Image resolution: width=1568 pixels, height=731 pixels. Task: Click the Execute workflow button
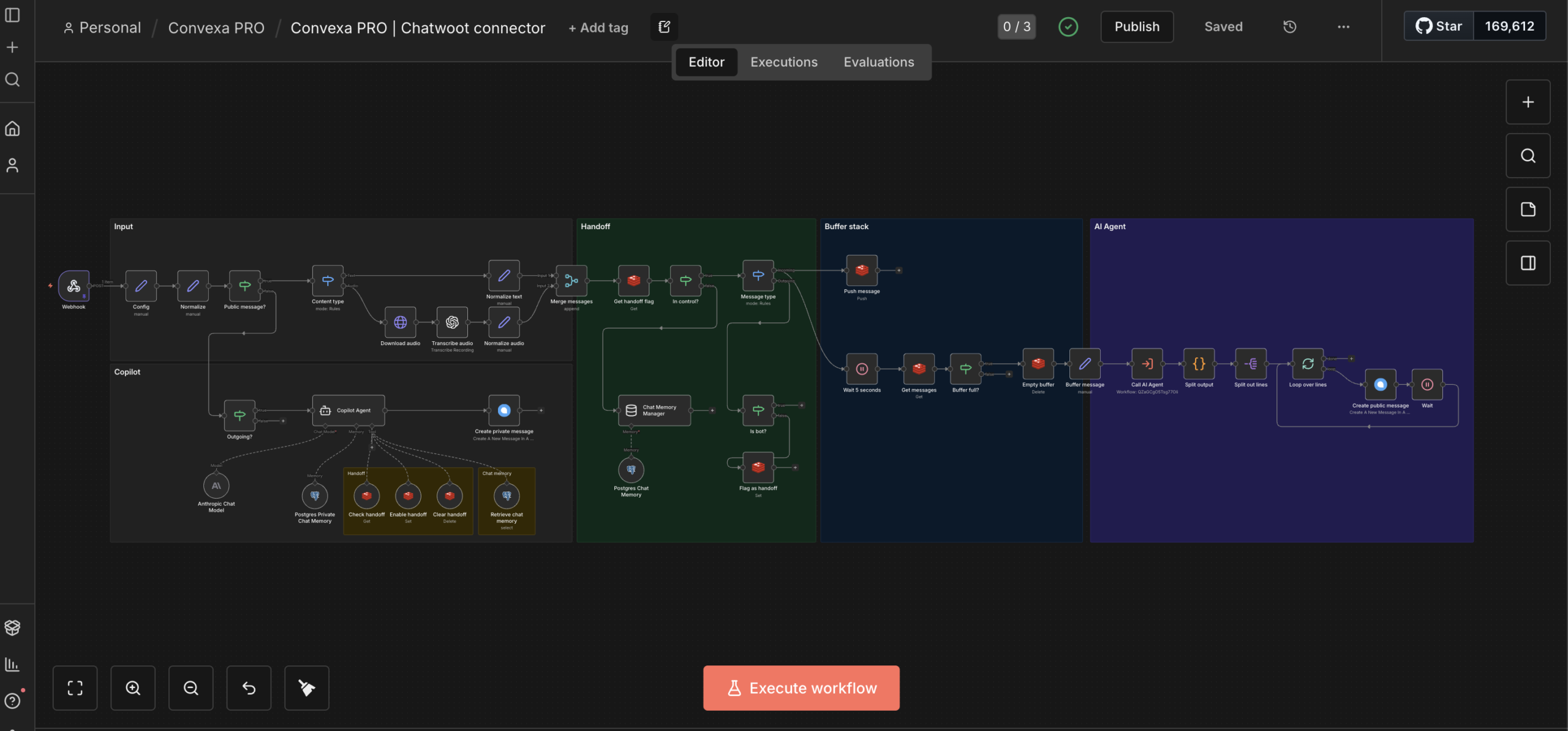[x=801, y=687]
